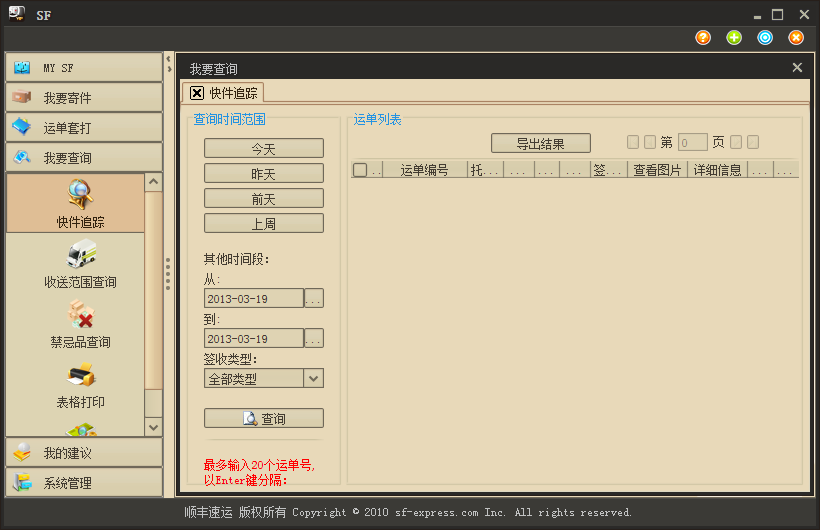Switch to the 快件追踪 tab

coord(223,93)
